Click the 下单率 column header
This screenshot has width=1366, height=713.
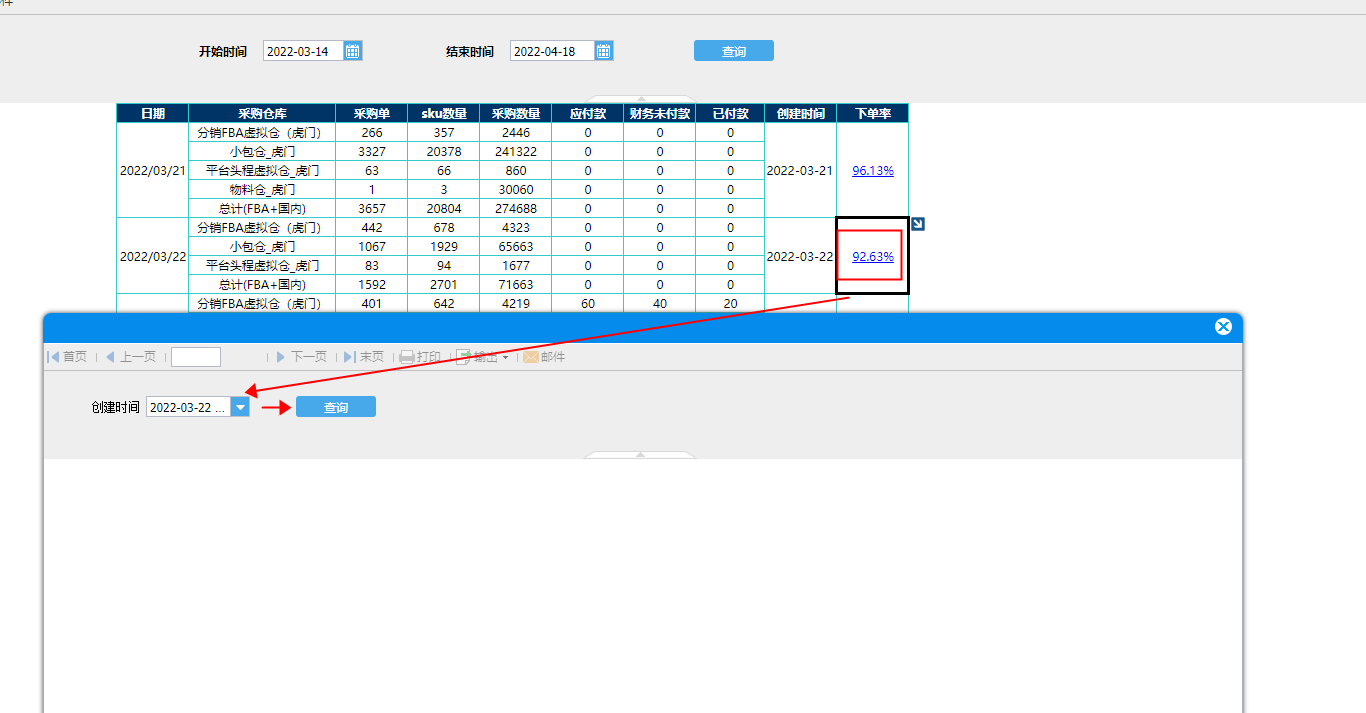(x=873, y=114)
